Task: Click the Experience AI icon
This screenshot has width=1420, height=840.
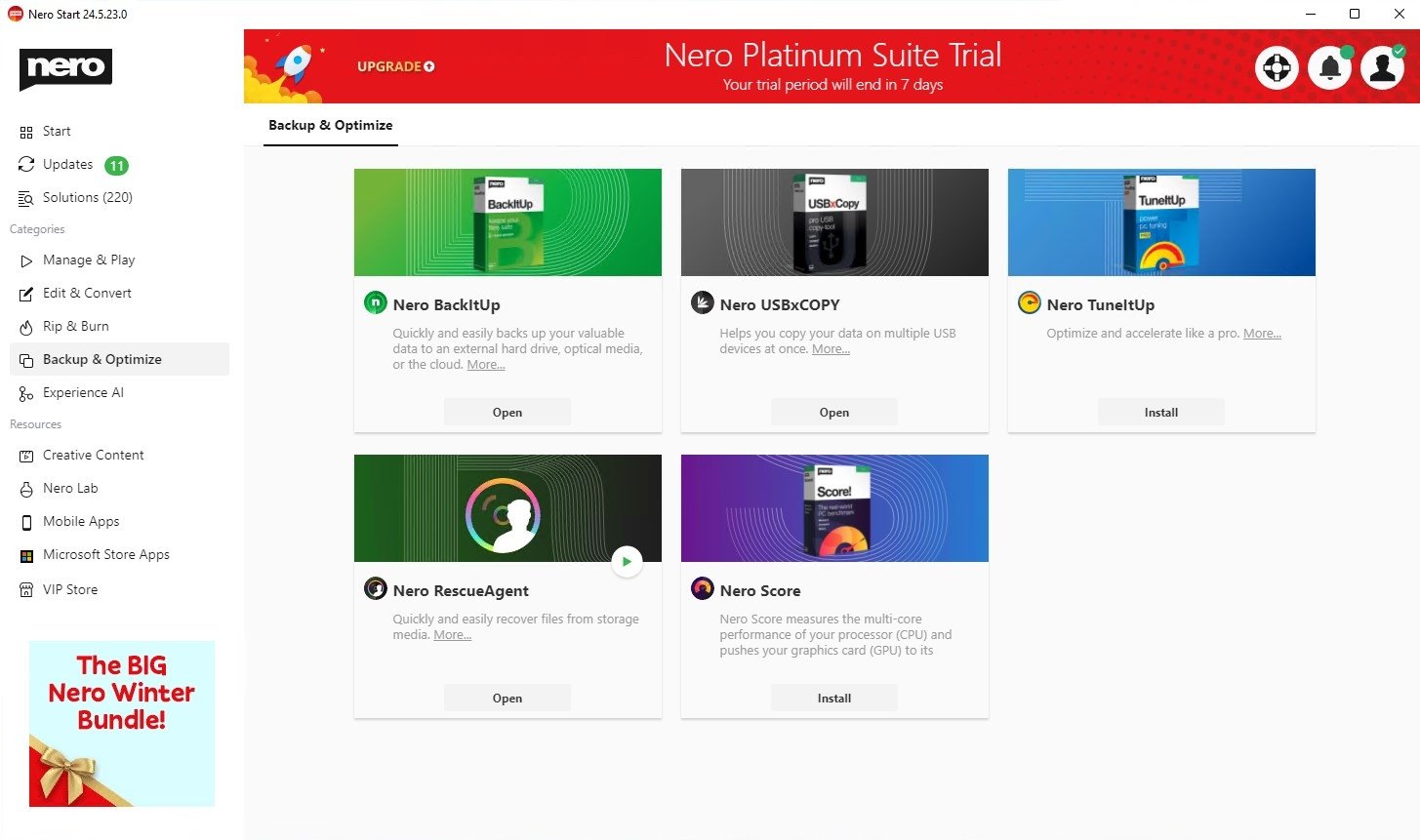Action: click(26, 393)
